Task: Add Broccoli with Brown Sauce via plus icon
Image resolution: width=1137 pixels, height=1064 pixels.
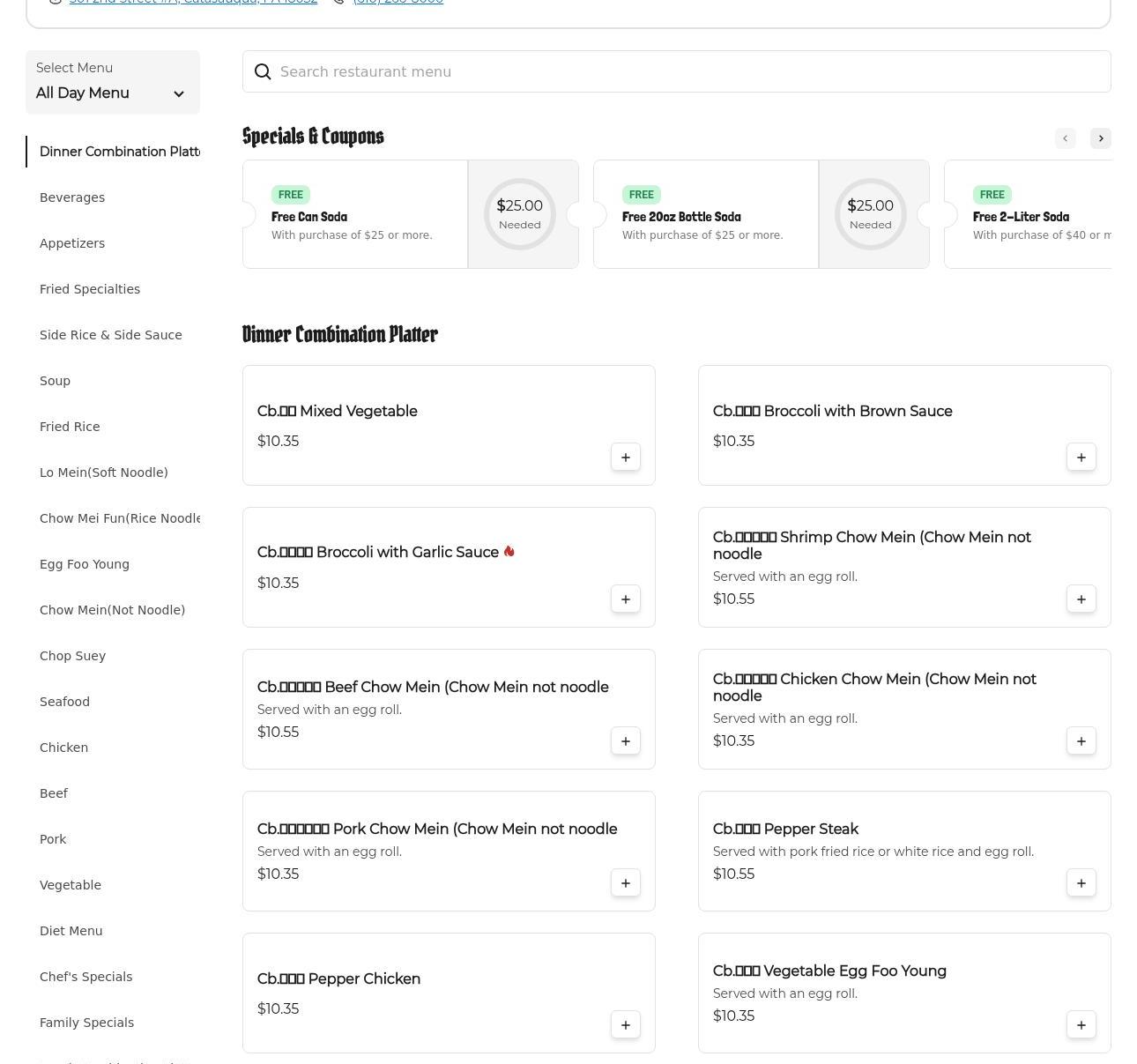Action: 1081,458
